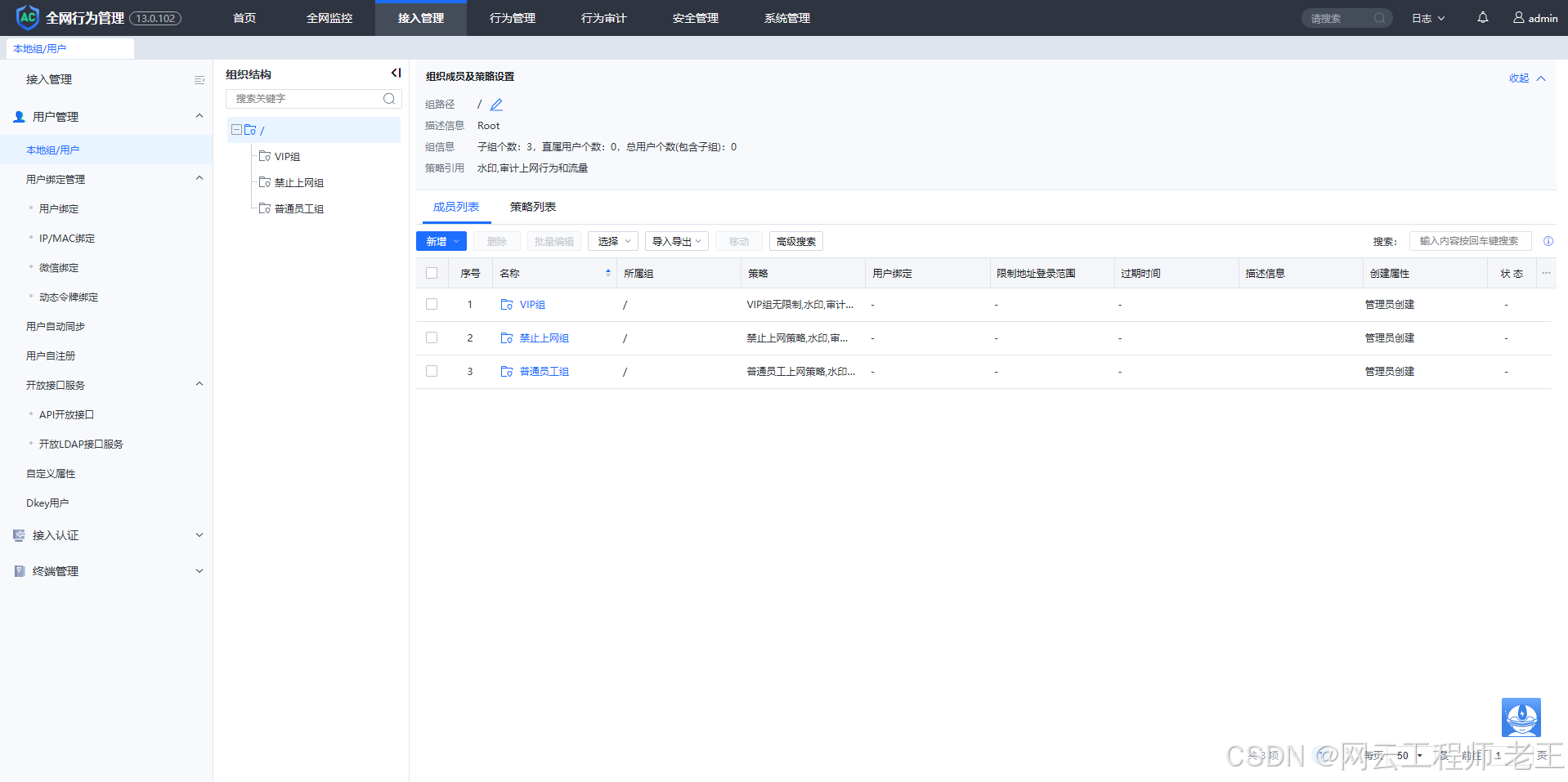Image resolution: width=1568 pixels, height=782 pixels.
Task: Click the 高级搜索 button
Action: point(796,241)
